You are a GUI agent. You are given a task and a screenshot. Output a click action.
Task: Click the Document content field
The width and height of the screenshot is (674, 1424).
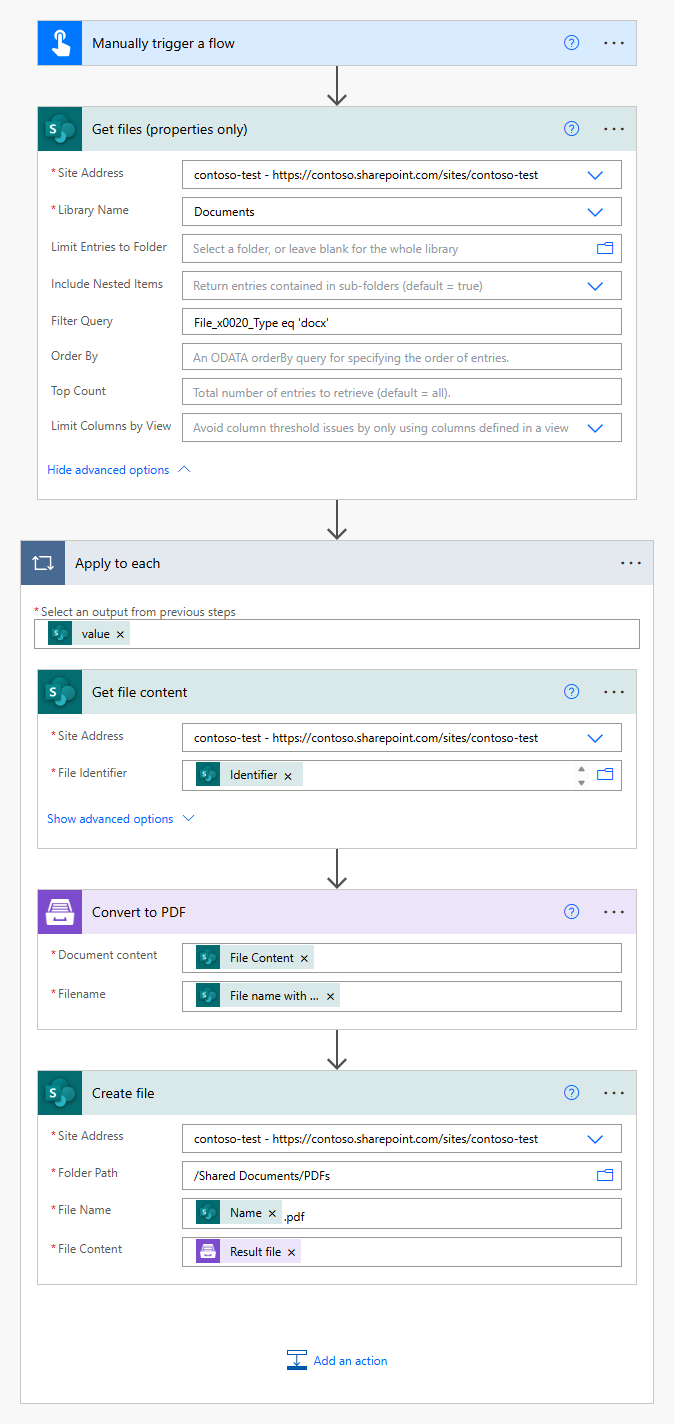pos(402,958)
